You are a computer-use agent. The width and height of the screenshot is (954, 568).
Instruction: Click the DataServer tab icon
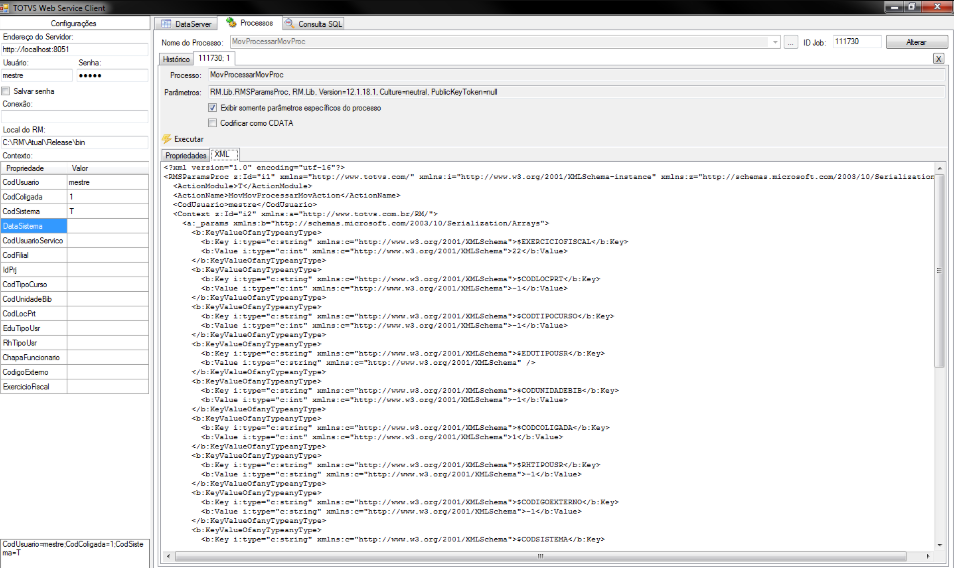click(166, 24)
